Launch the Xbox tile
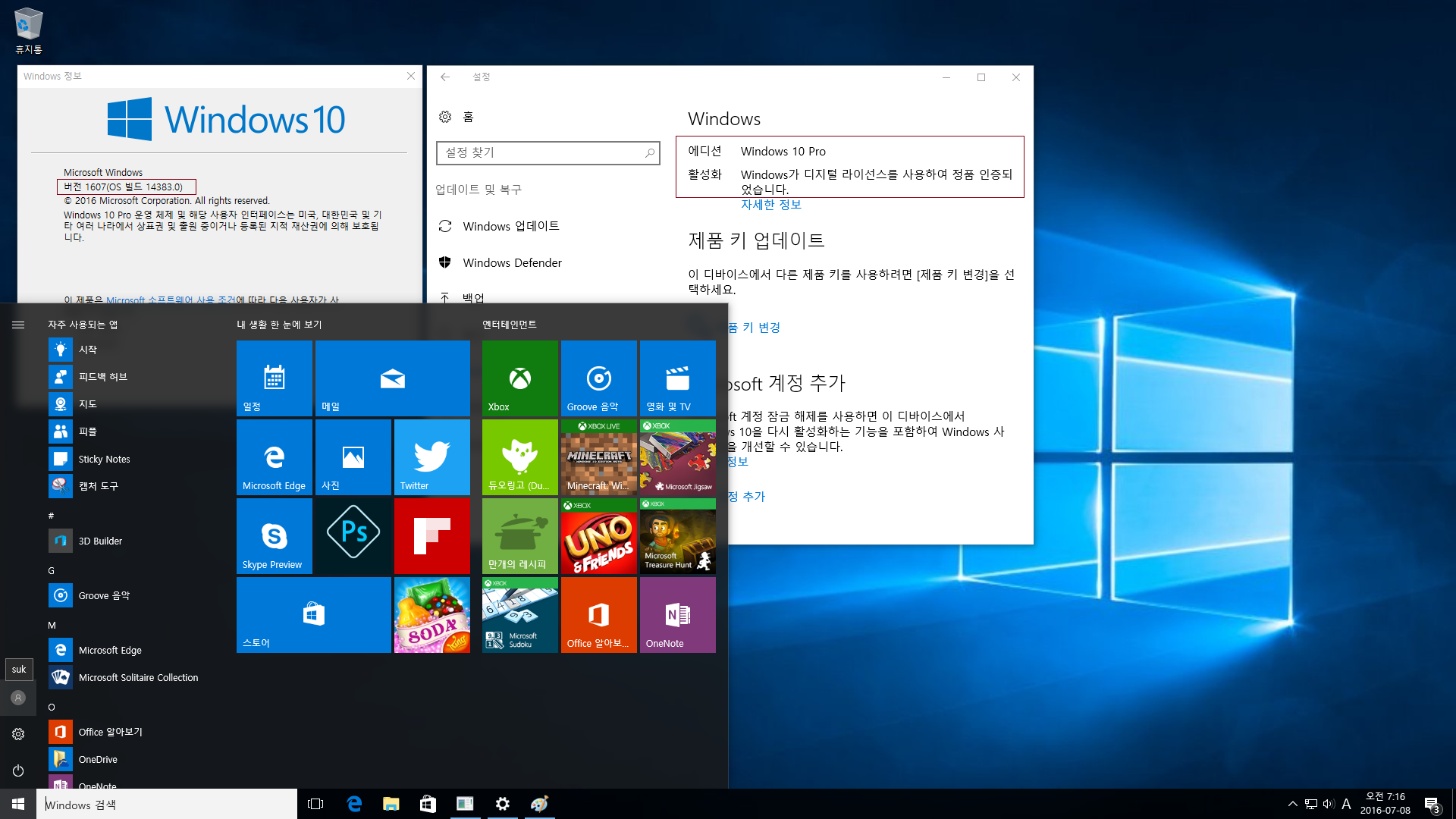 coord(520,378)
